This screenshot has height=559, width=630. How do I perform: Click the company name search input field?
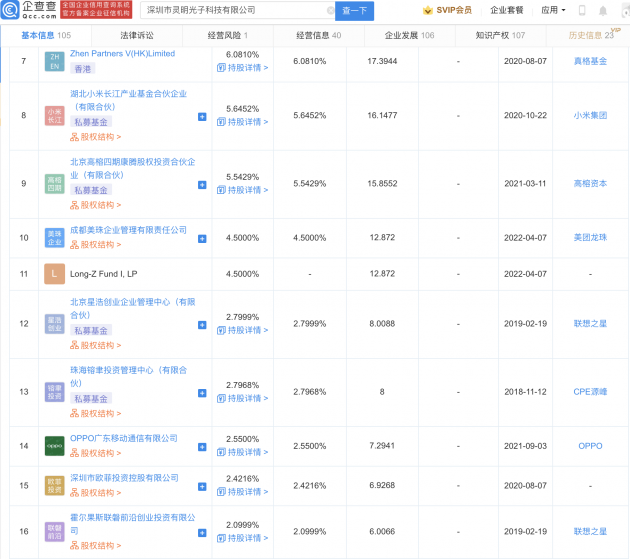coord(237,10)
